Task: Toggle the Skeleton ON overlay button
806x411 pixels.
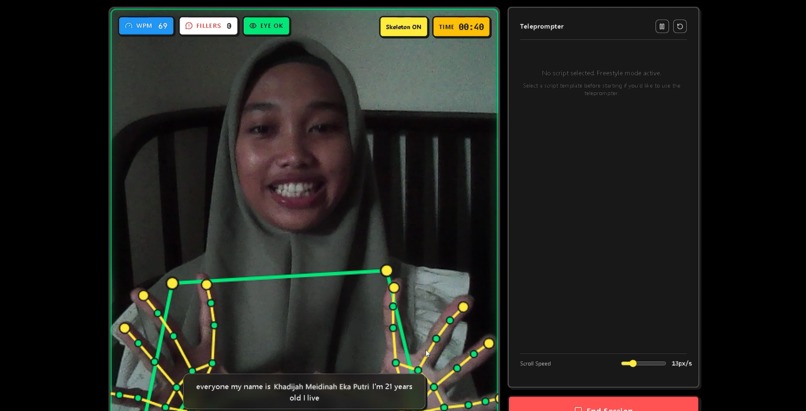Action: 404,27
